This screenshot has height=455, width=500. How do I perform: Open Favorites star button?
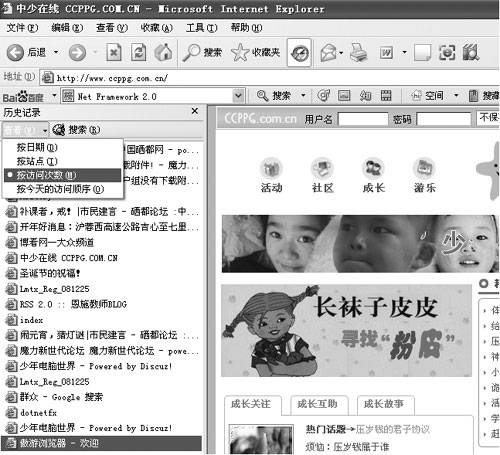tap(255, 52)
